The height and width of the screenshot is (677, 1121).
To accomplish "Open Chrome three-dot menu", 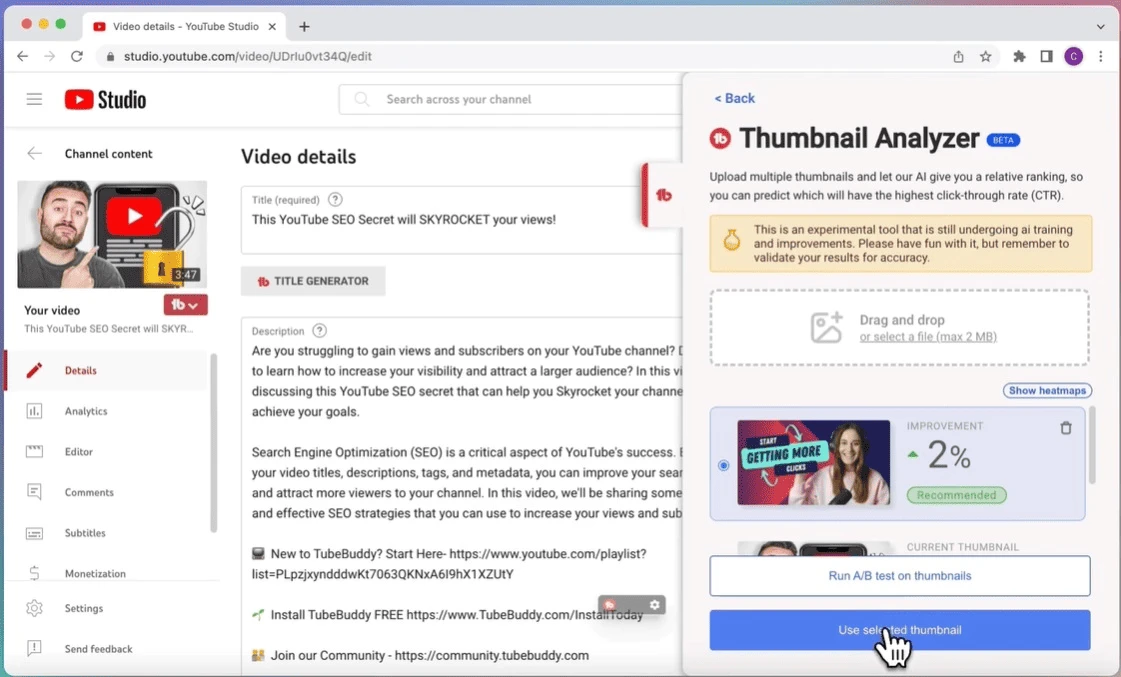I will point(1101,56).
